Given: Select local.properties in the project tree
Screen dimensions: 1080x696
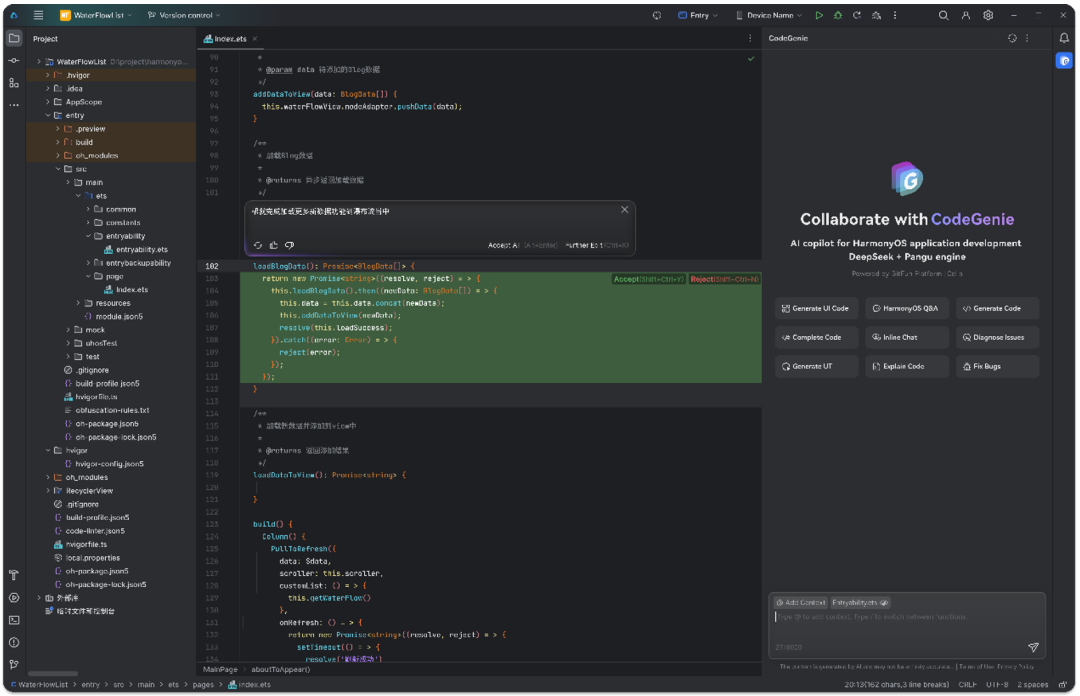Looking at the screenshot, I should coord(87,558).
